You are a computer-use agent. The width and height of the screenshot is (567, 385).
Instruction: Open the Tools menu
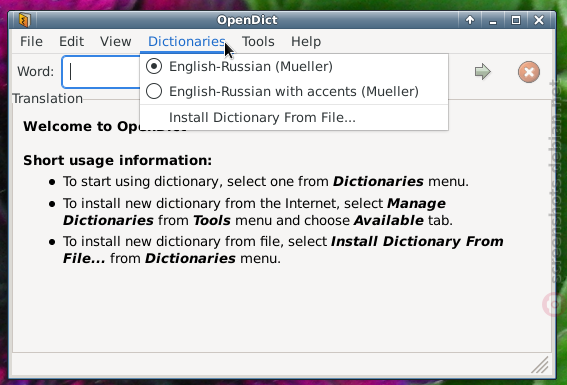click(258, 42)
